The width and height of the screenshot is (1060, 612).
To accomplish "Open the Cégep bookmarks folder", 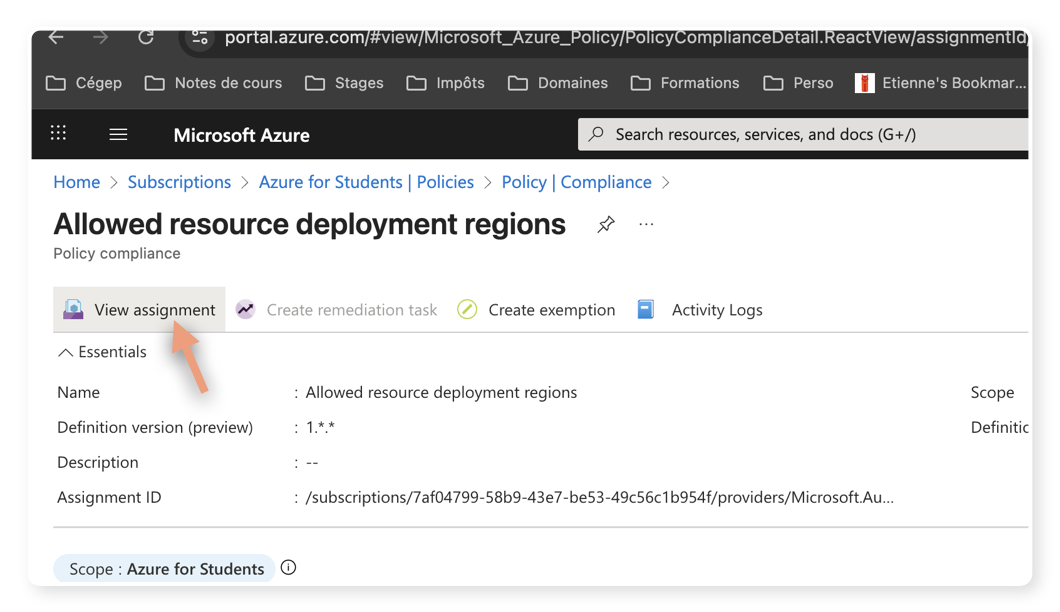I will 84,83.
